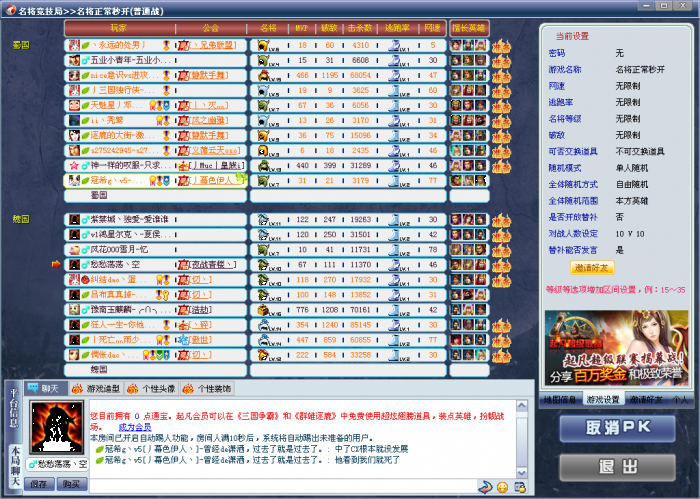This screenshot has height=499, width=700.
Task: Switch to the 地图信息 tab
Action: coord(560,399)
